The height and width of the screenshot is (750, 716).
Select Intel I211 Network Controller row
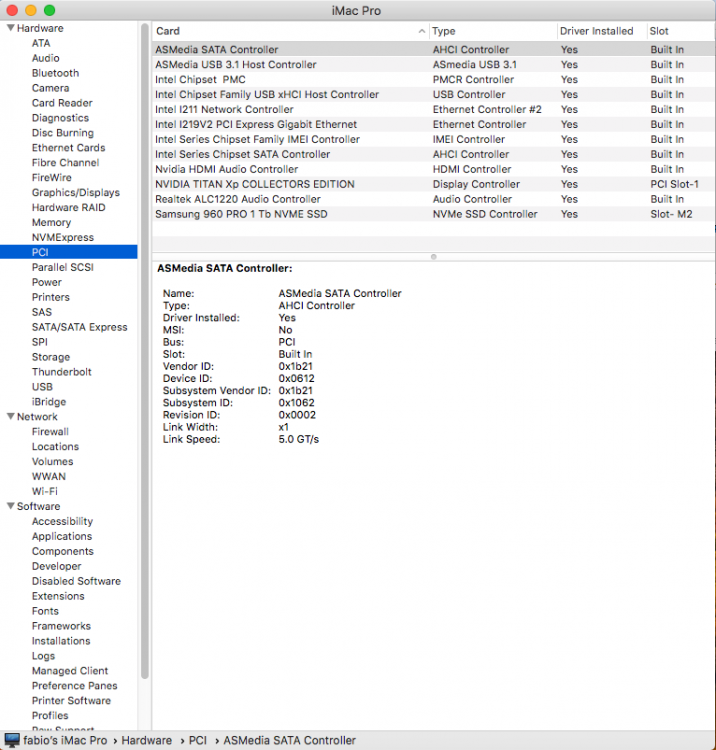(433, 110)
